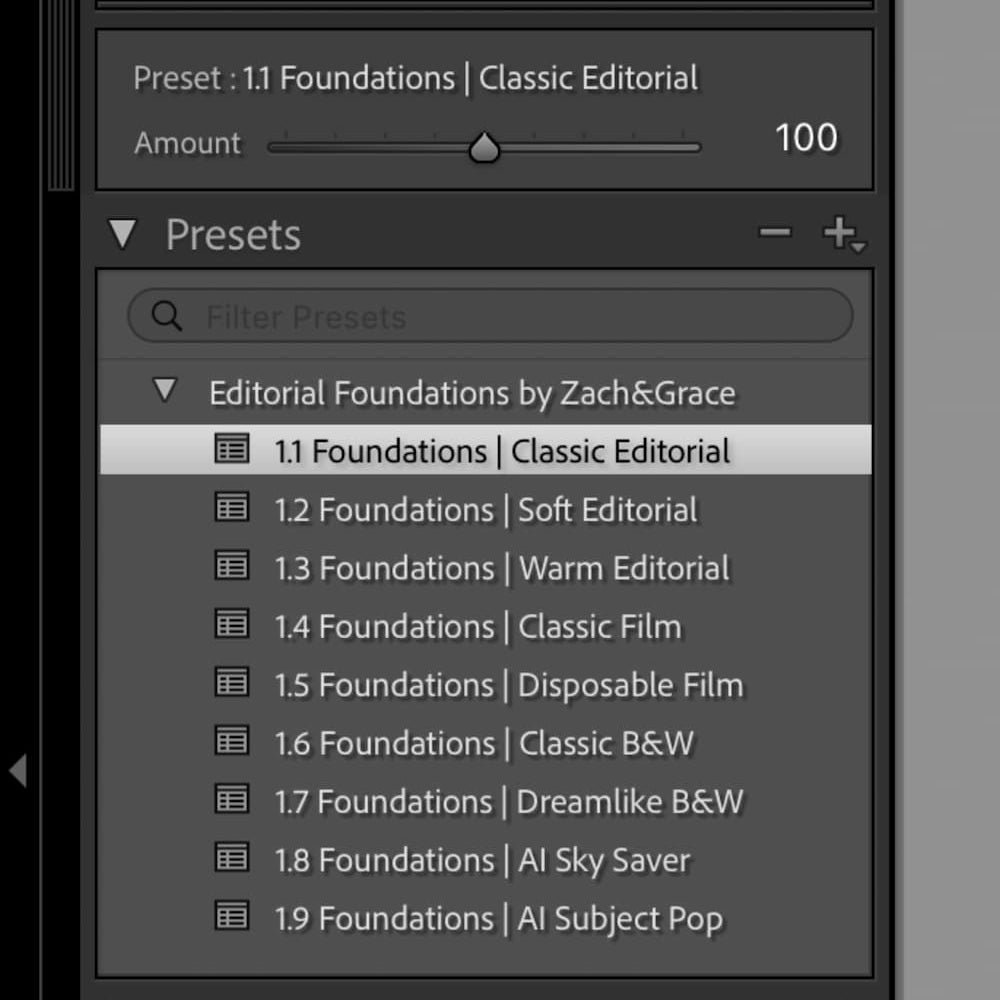Screen dimensions: 1000x1000
Task: Click the Amount value 100 field
Action: 806,138
